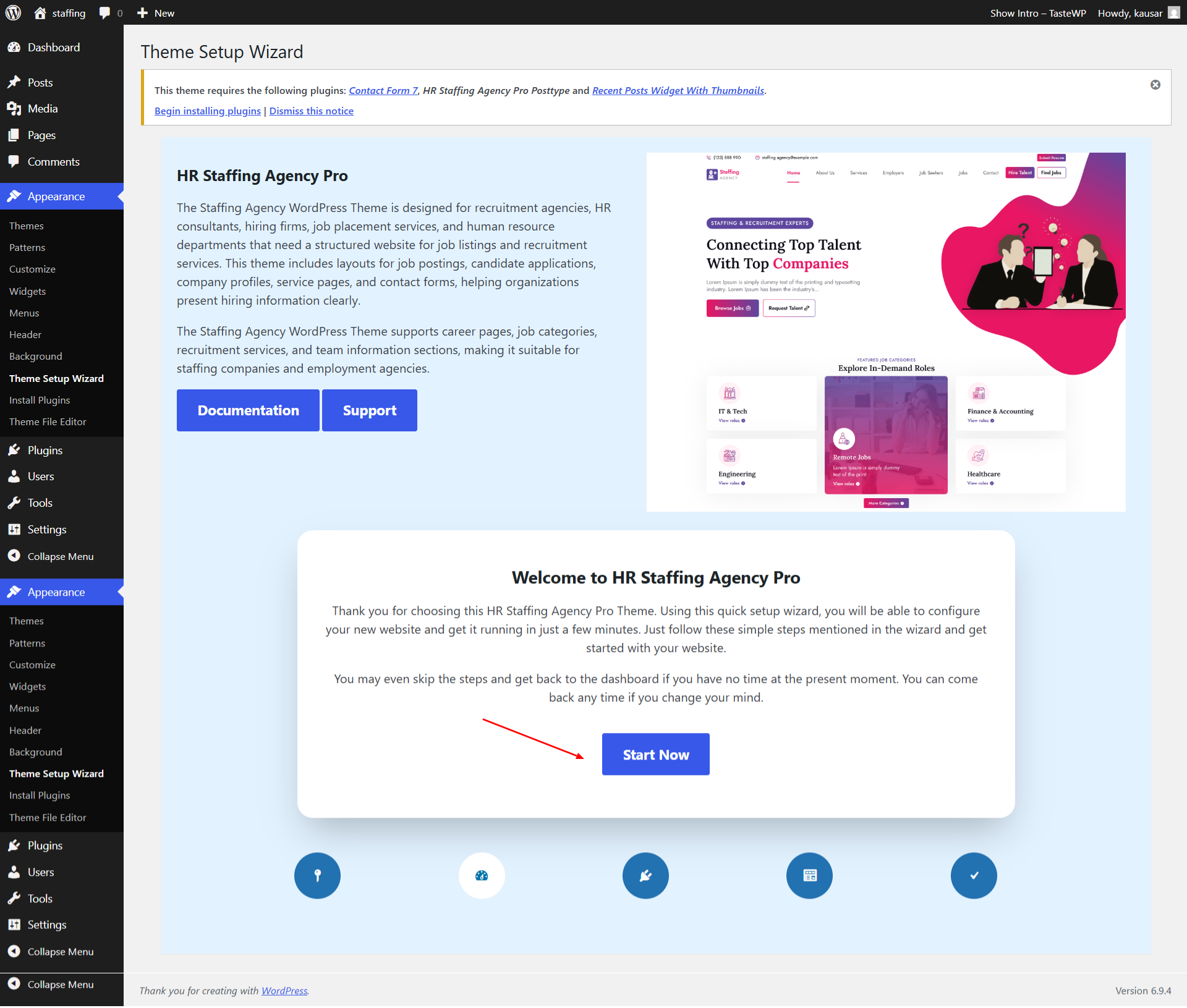The image size is (1187, 1008).
Task: Select the dashboard gauge wizard step
Action: [x=482, y=875]
